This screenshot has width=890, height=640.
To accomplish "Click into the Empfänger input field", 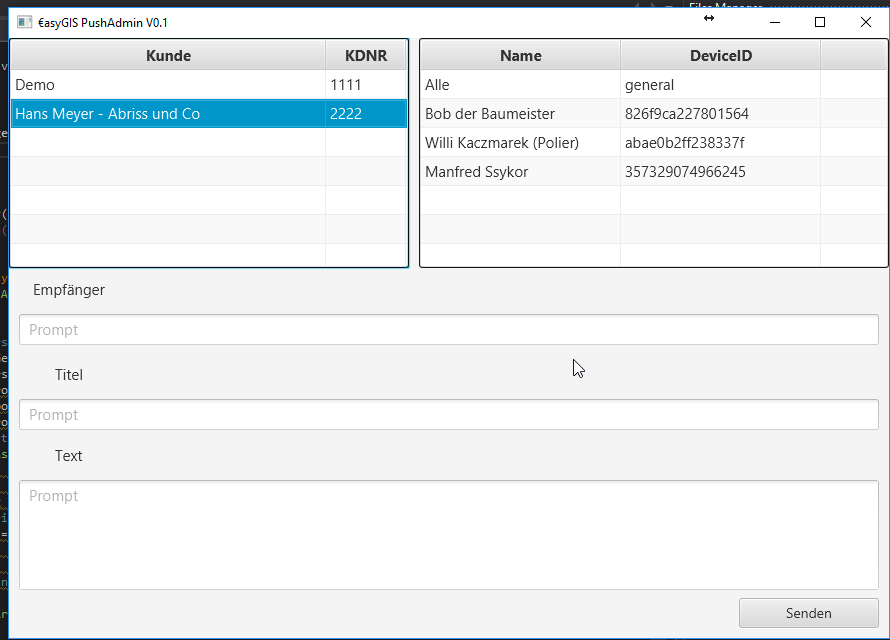I will coord(448,330).
